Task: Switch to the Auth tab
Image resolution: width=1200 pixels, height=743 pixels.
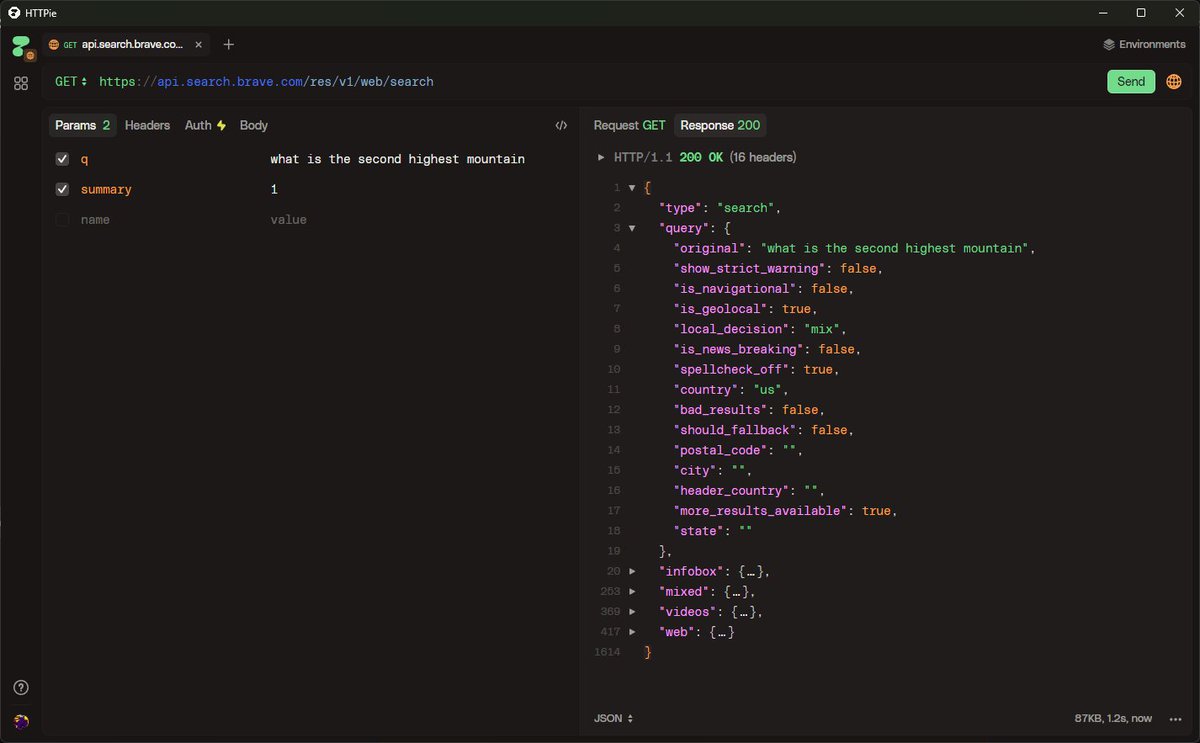Action: pos(205,125)
